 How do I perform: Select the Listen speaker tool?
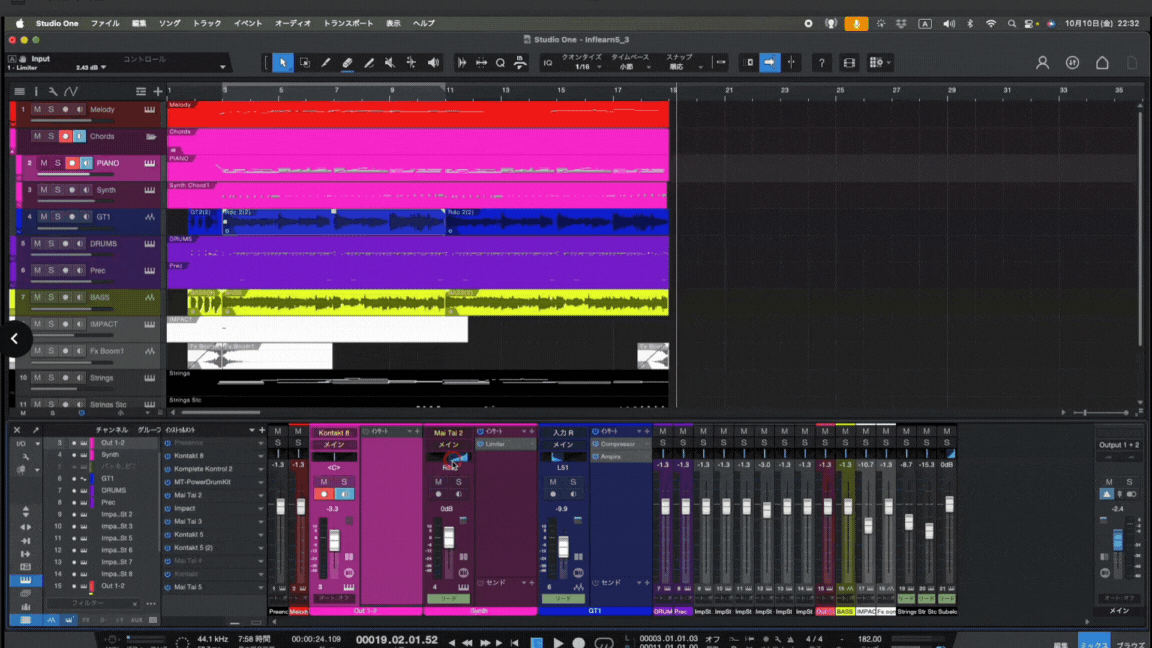433,63
